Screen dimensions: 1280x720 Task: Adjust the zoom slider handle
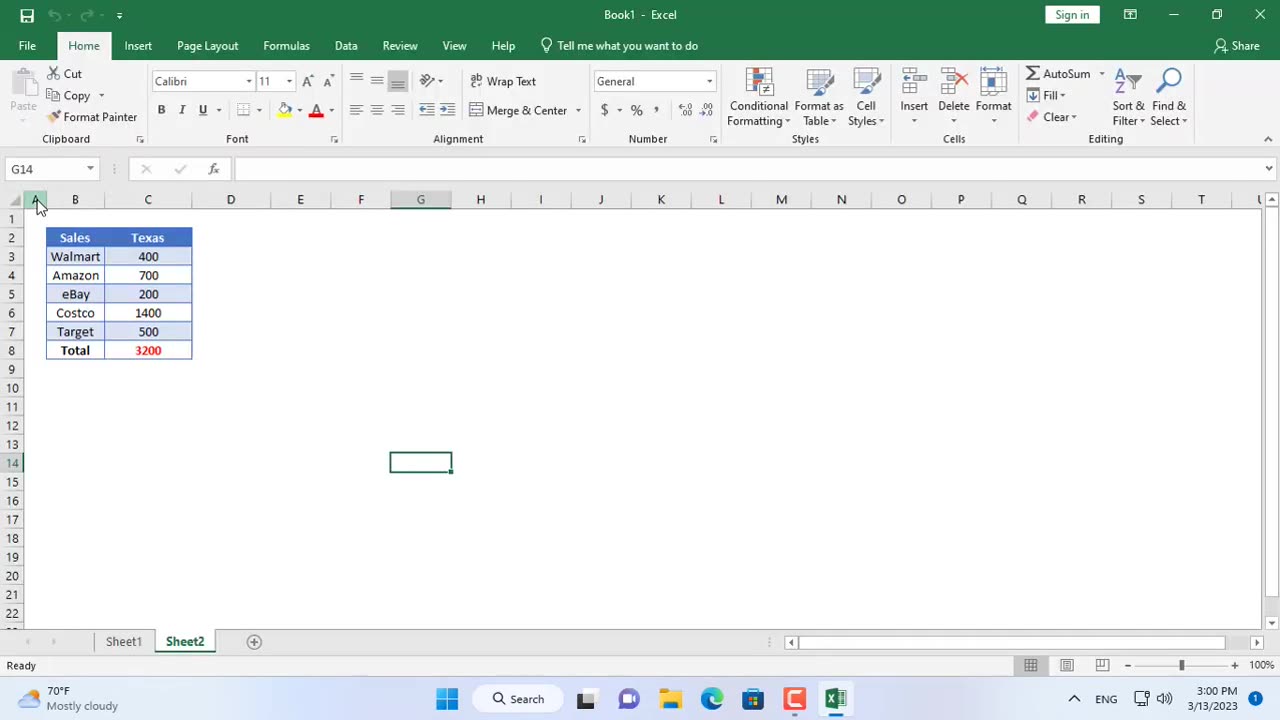(x=1181, y=665)
